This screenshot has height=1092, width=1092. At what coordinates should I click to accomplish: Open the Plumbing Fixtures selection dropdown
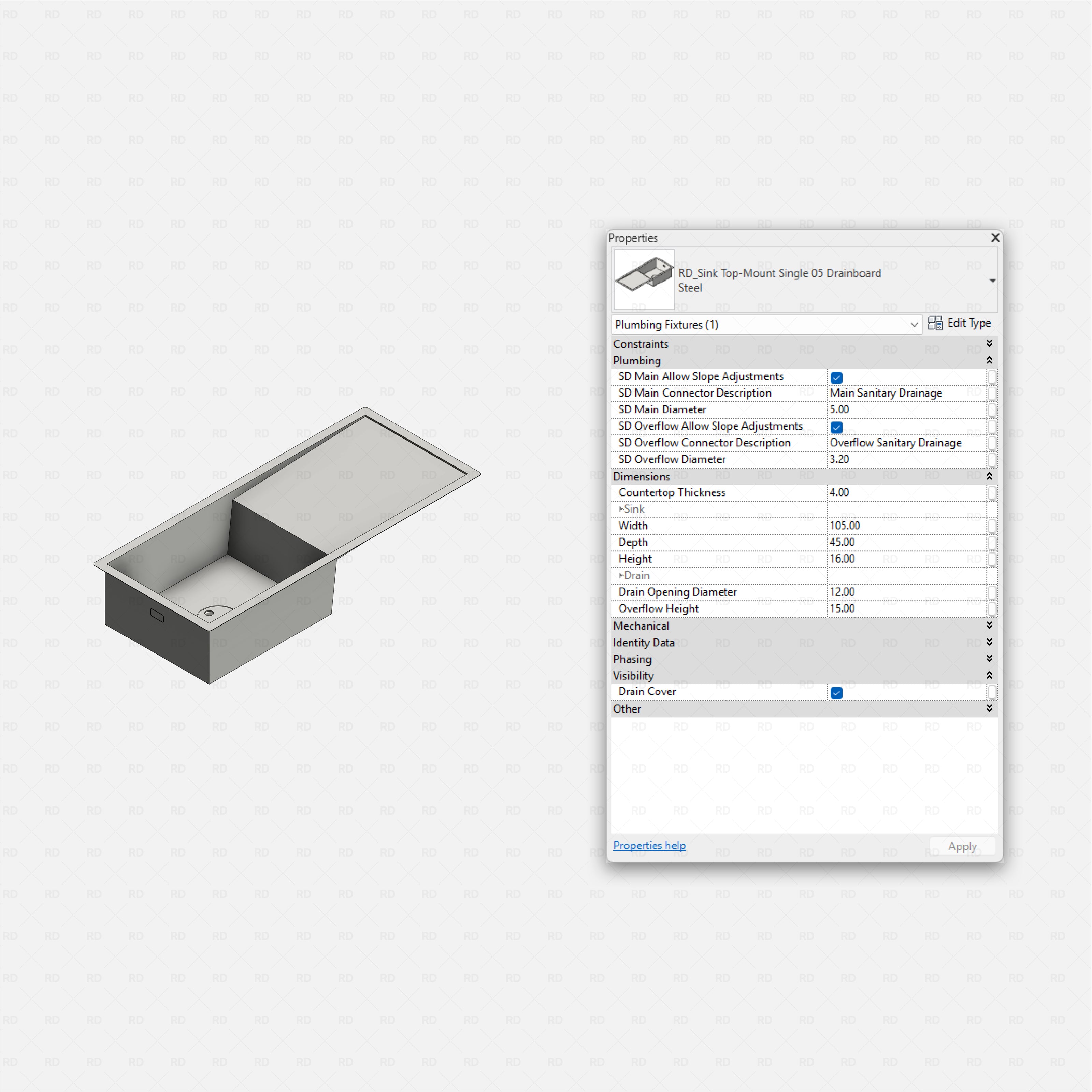pos(914,325)
